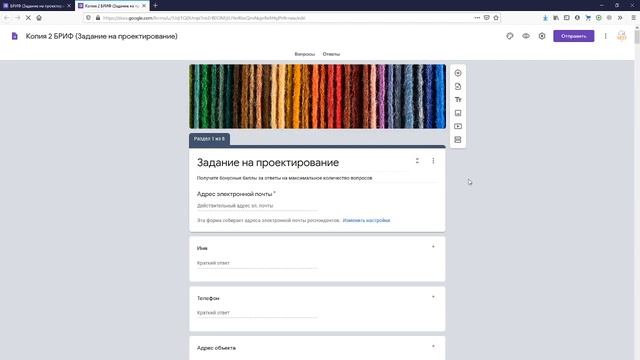Image resolution: width=640 pixels, height=360 pixels.
Task: Close the first БРИФ browser tab
Action: 69,6
